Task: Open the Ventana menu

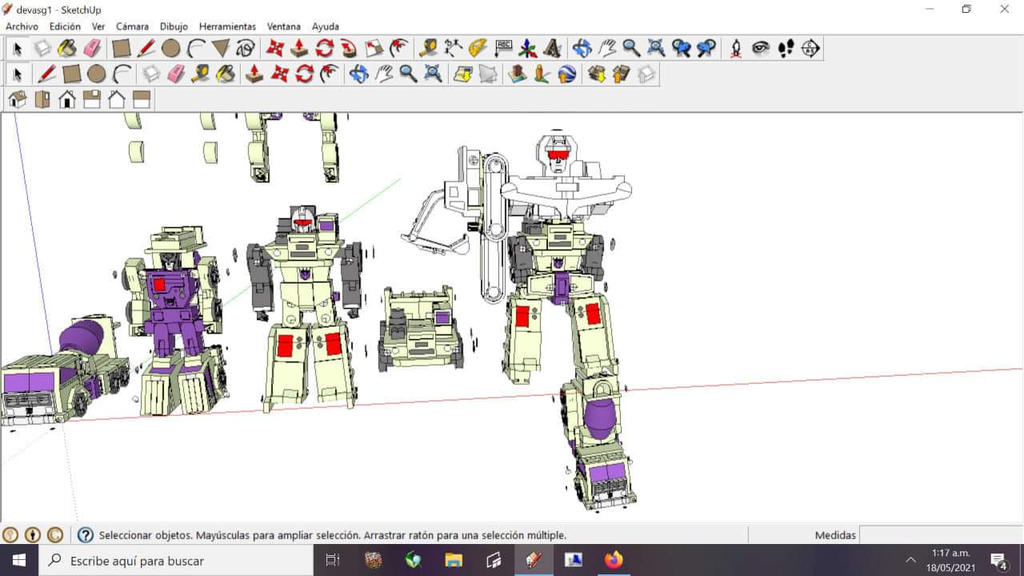Action: (x=283, y=27)
